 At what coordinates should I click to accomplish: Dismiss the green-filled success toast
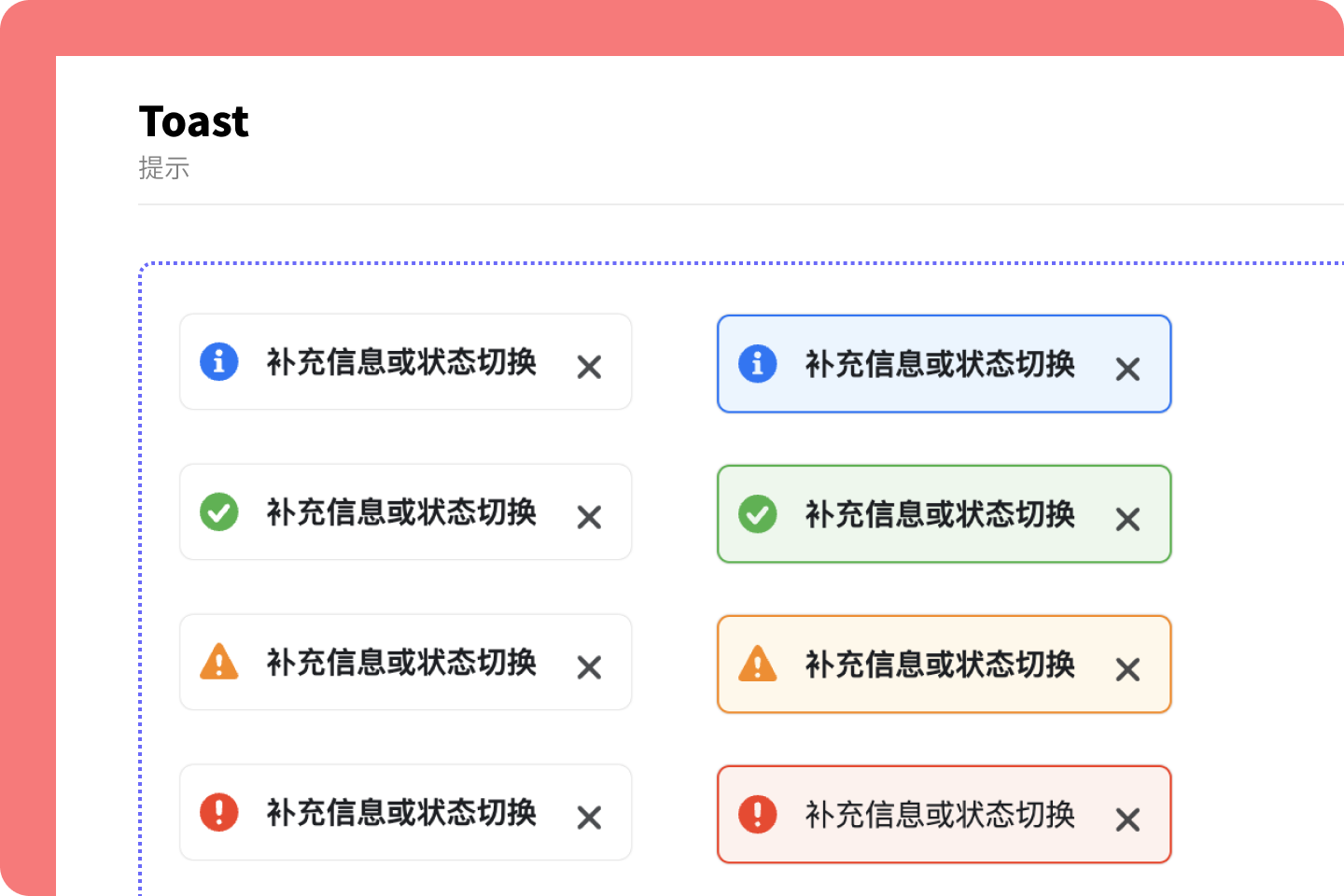click(x=1127, y=519)
